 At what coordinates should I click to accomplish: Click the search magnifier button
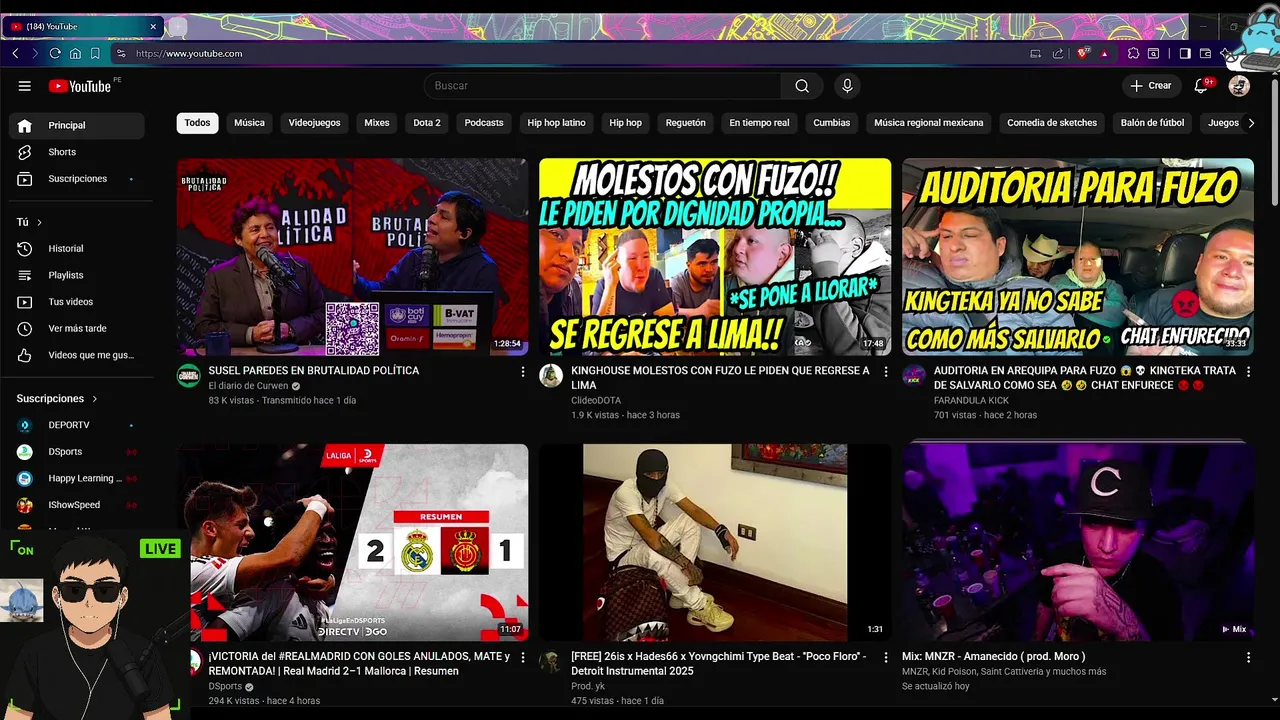point(802,86)
